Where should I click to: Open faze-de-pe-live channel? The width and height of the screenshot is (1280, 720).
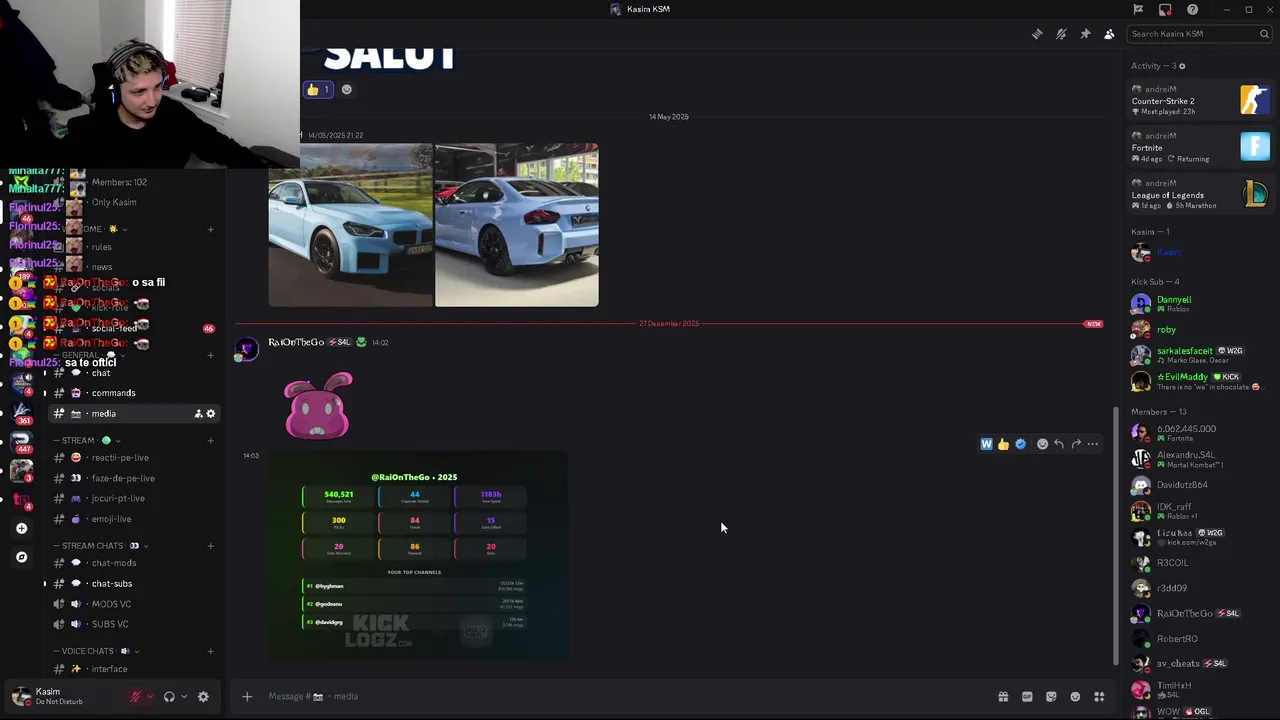point(135,478)
